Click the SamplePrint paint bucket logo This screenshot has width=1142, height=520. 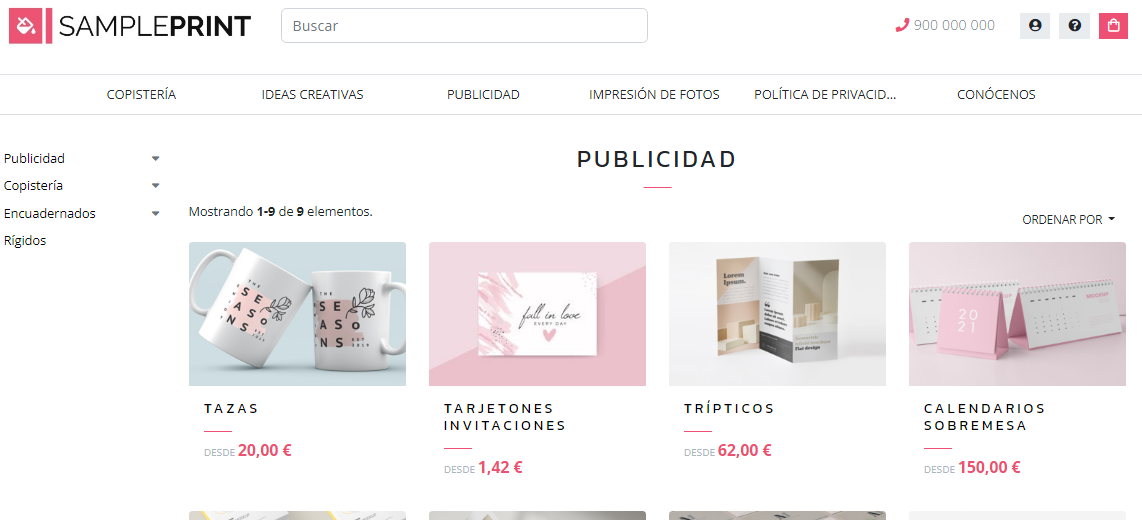click(27, 25)
